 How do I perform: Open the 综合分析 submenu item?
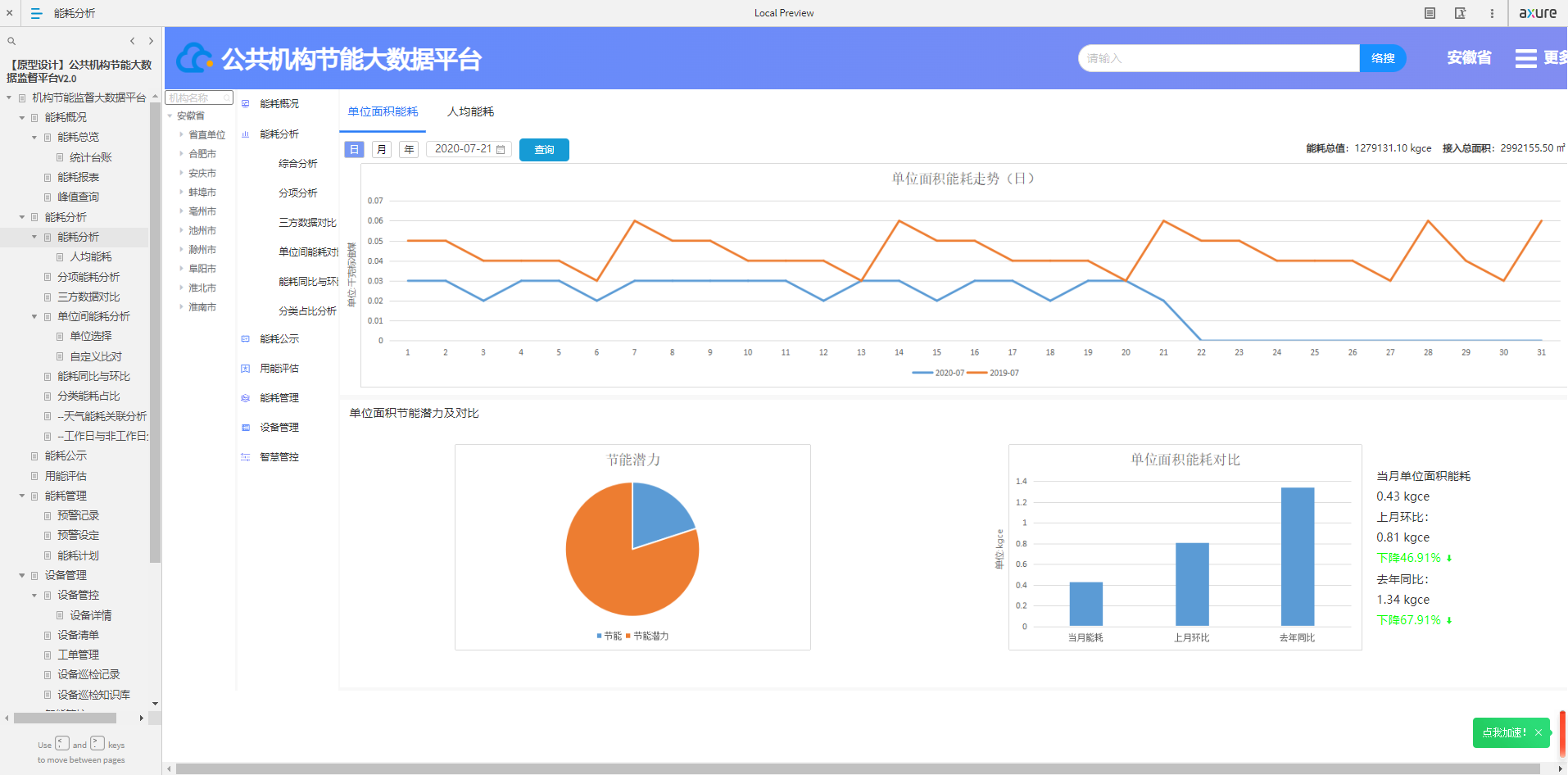(x=298, y=164)
